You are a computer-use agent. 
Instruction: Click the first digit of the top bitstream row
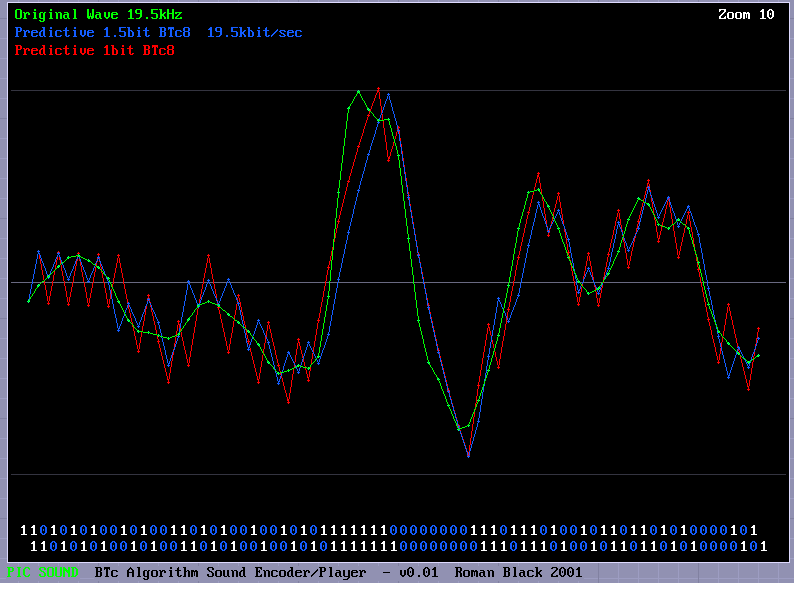coord(24,529)
